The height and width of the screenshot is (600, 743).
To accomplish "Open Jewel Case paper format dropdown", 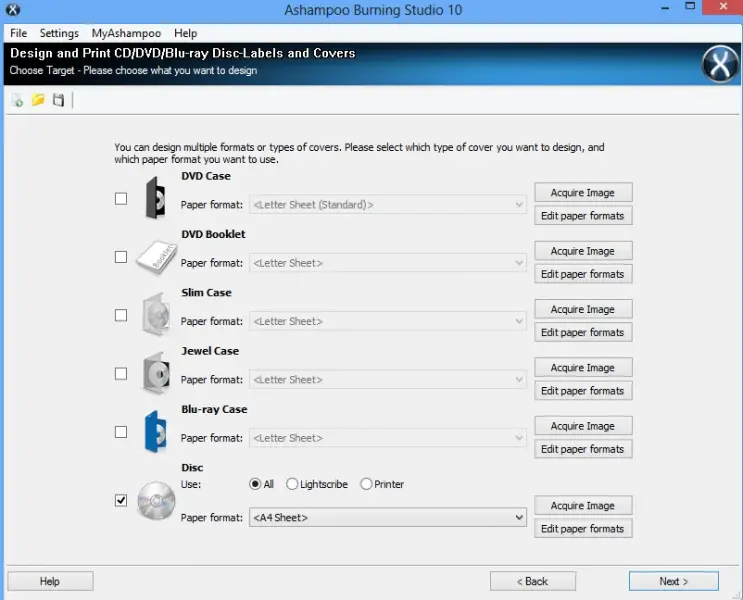I will pos(388,380).
